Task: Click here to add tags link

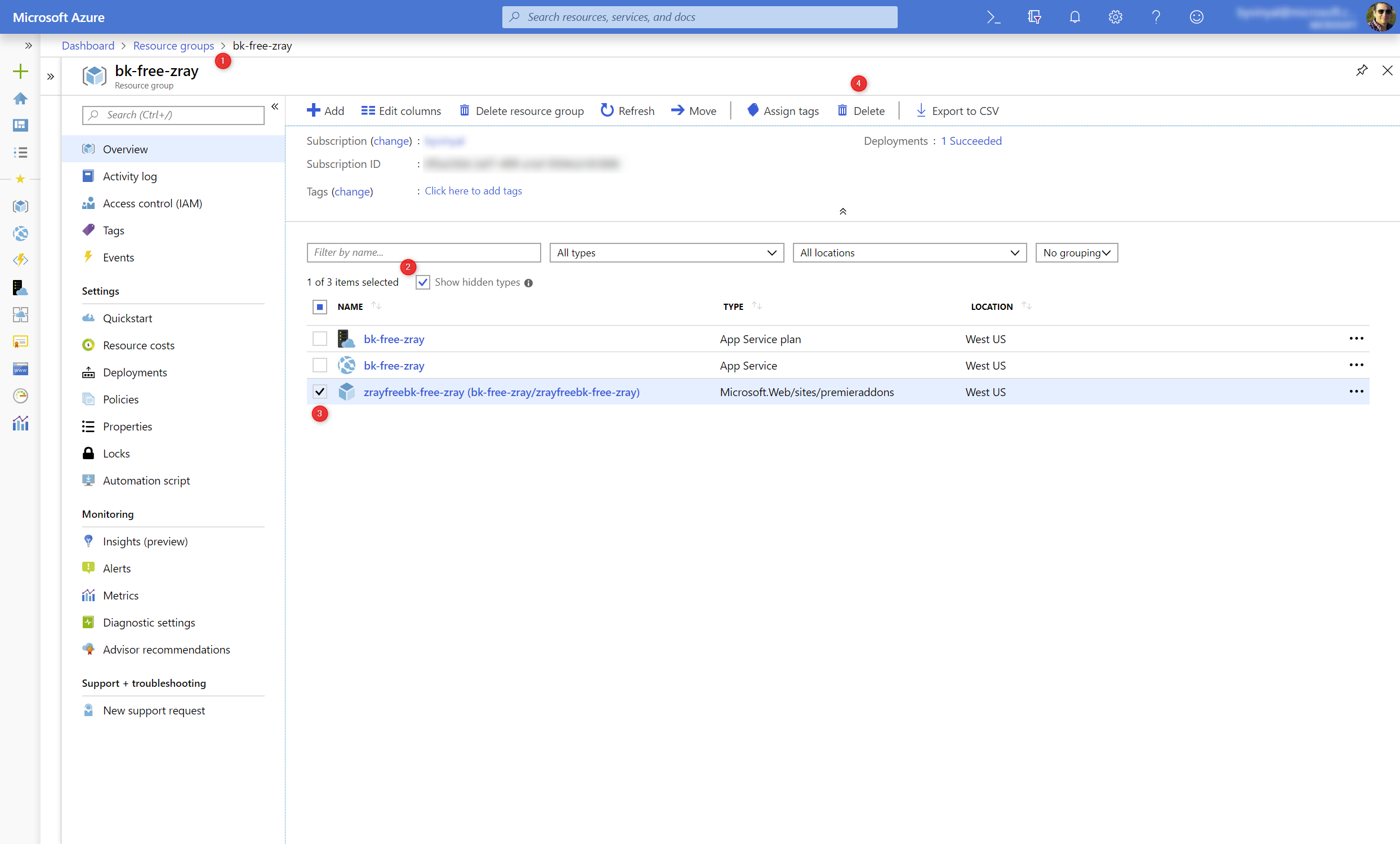Action: pyautogui.click(x=472, y=191)
